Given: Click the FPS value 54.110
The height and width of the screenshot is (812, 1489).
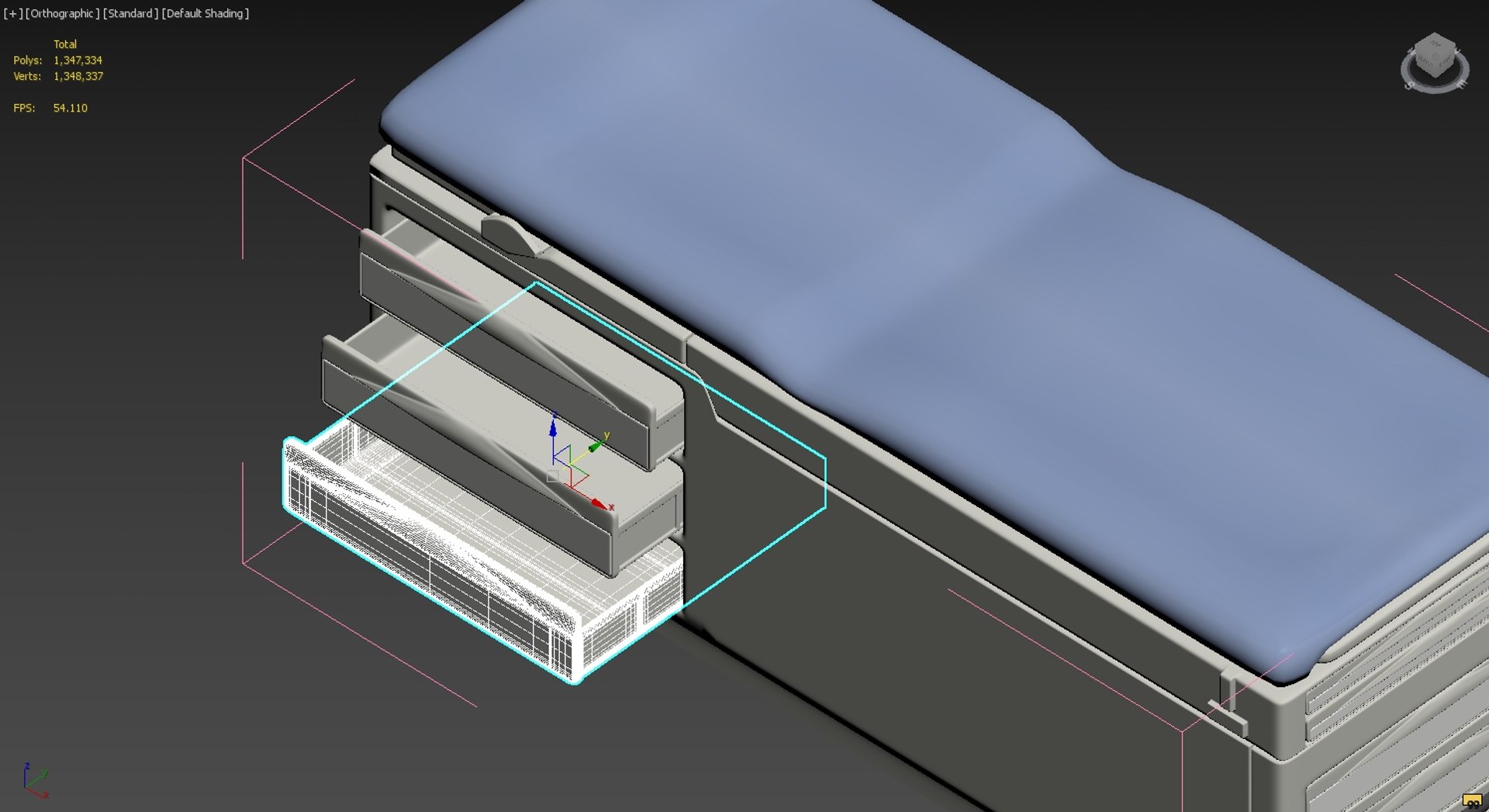Looking at the screenshot, I should (x=70, y=108).
